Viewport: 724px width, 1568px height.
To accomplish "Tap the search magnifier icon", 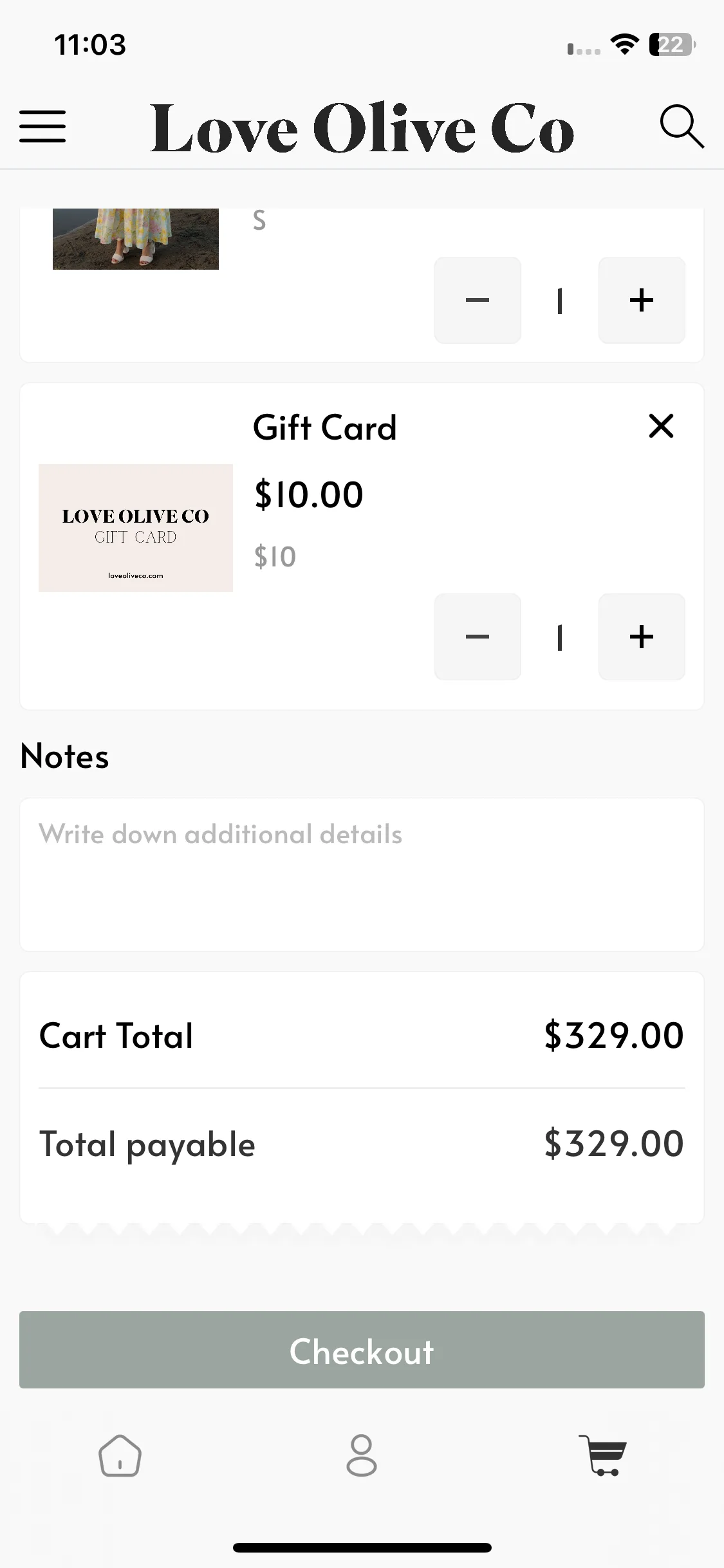I will click(682, 126).
